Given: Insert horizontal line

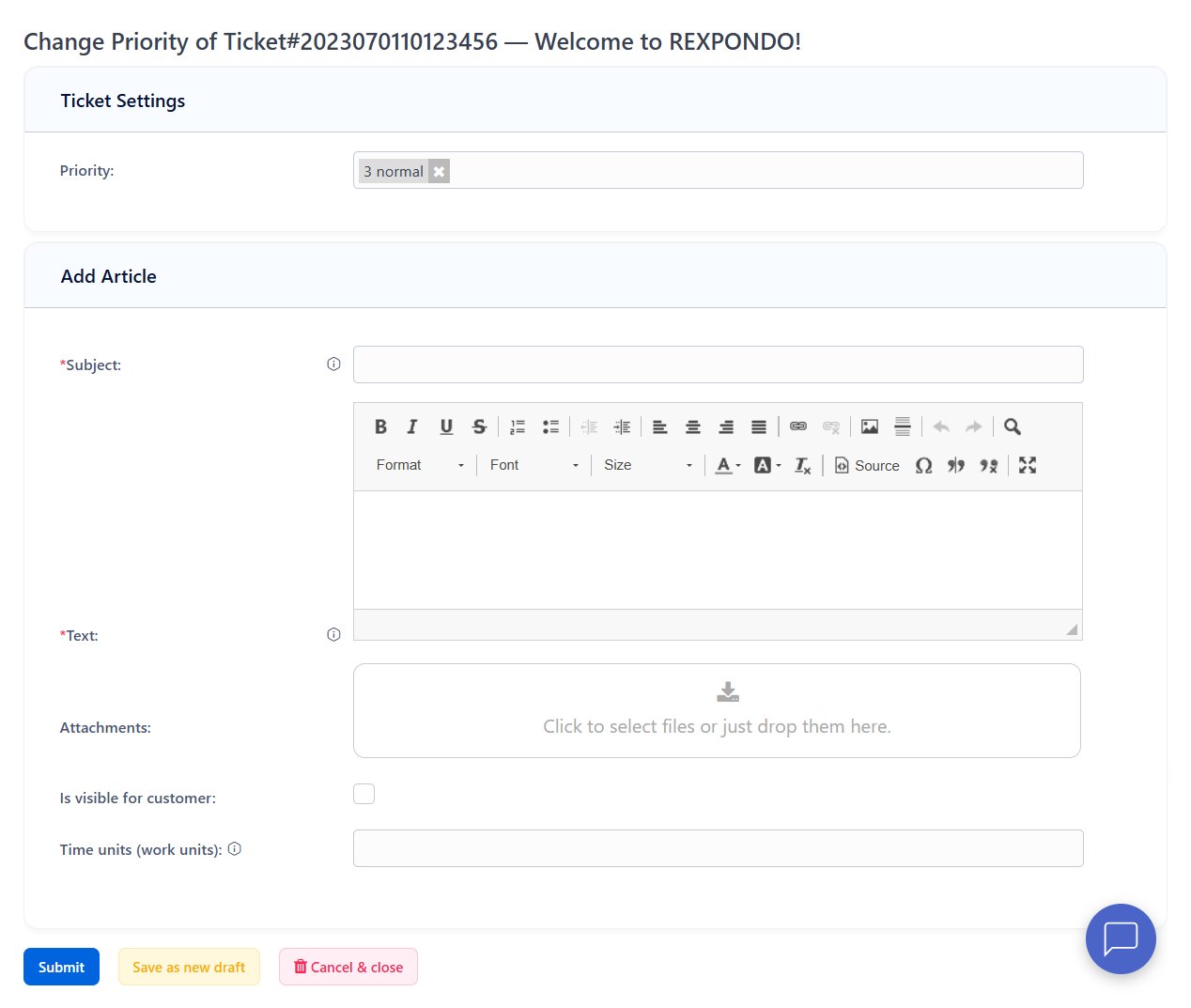Looking at the screenshot, I should (903, 426).
